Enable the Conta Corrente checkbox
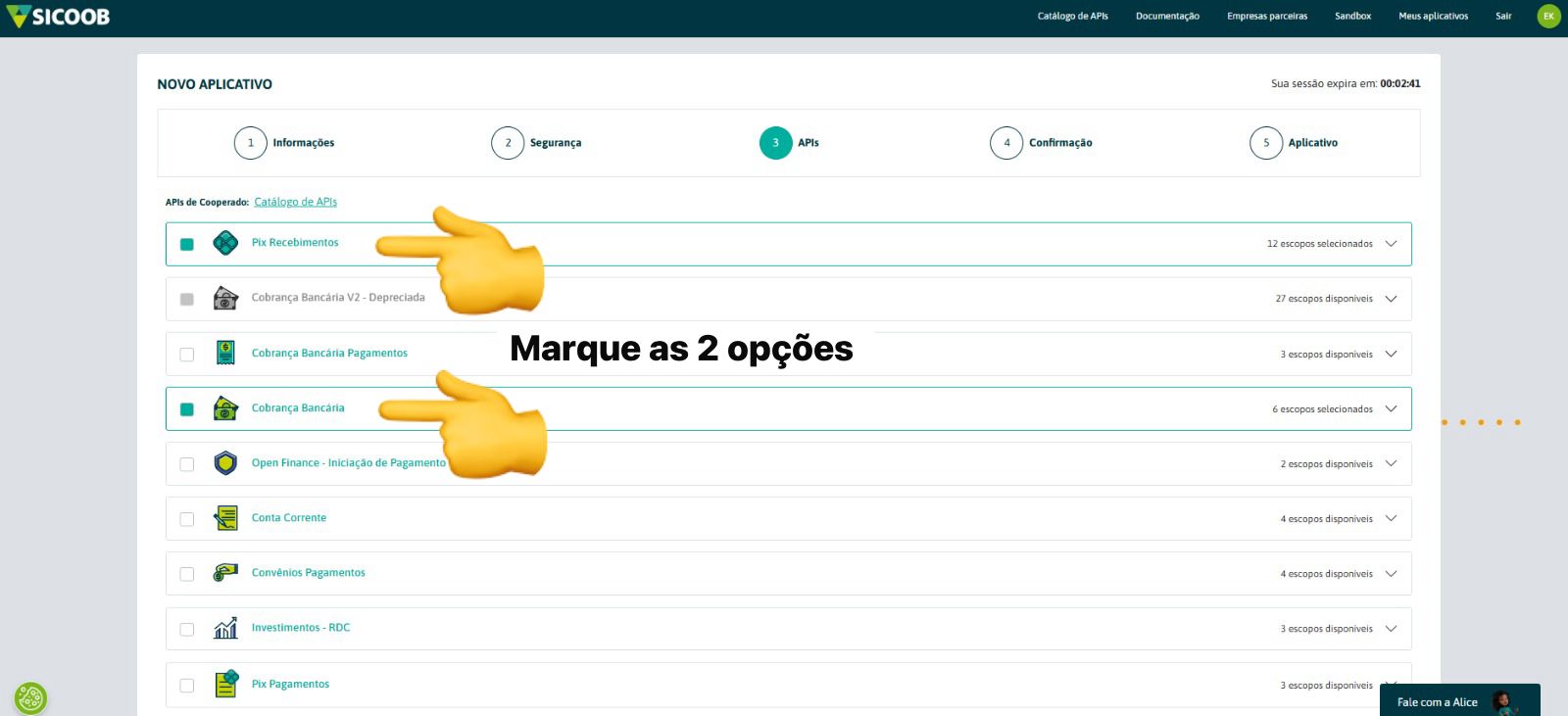Image resolution: width=1568 pixels, height=716 pixels. tap(187, 519)
